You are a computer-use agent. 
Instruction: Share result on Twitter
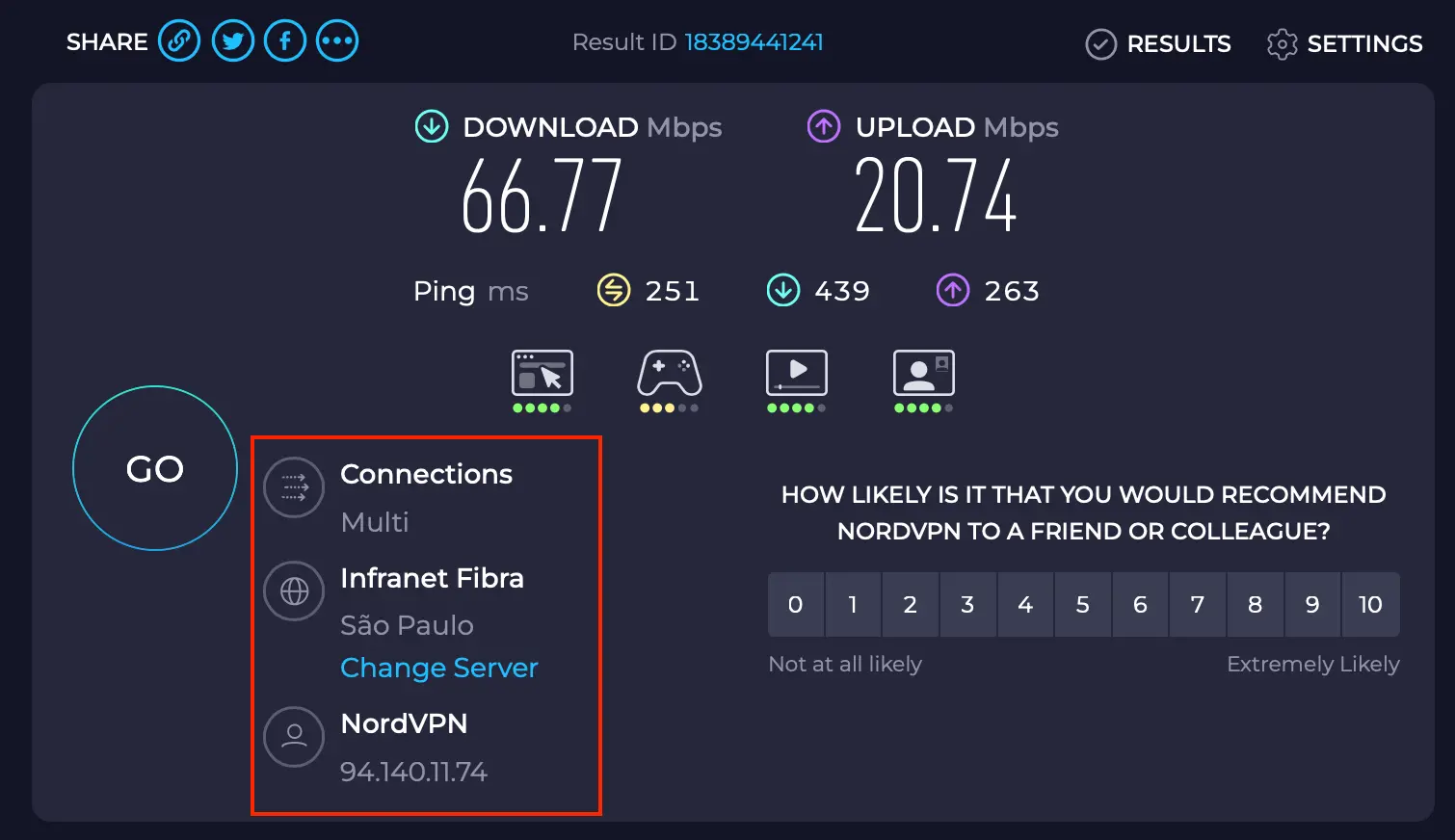pyautogui.click(x=232, y=40)
